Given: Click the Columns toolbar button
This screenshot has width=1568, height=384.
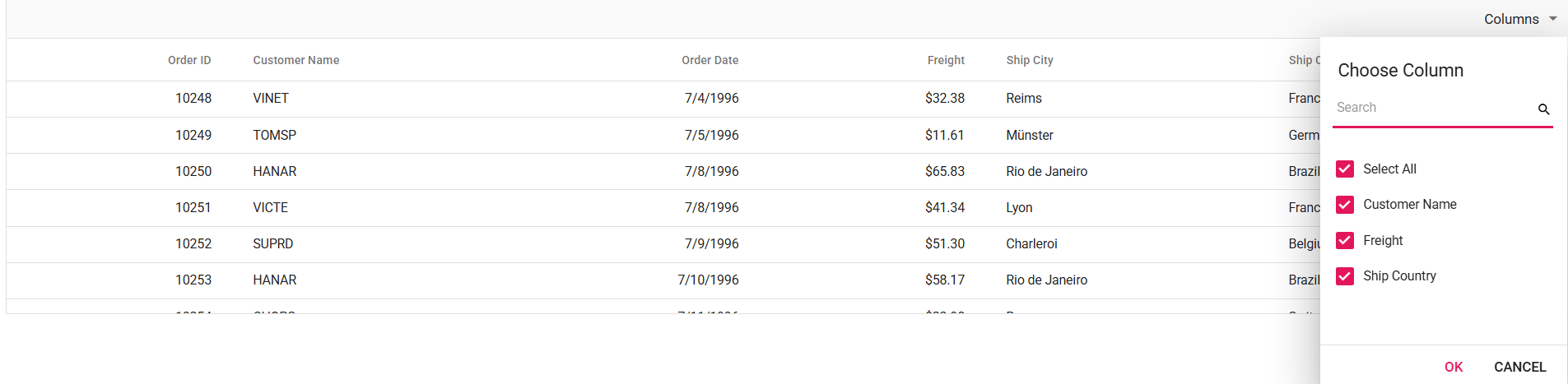Looking at the screenshot, I should click(x=1511, y=19).
